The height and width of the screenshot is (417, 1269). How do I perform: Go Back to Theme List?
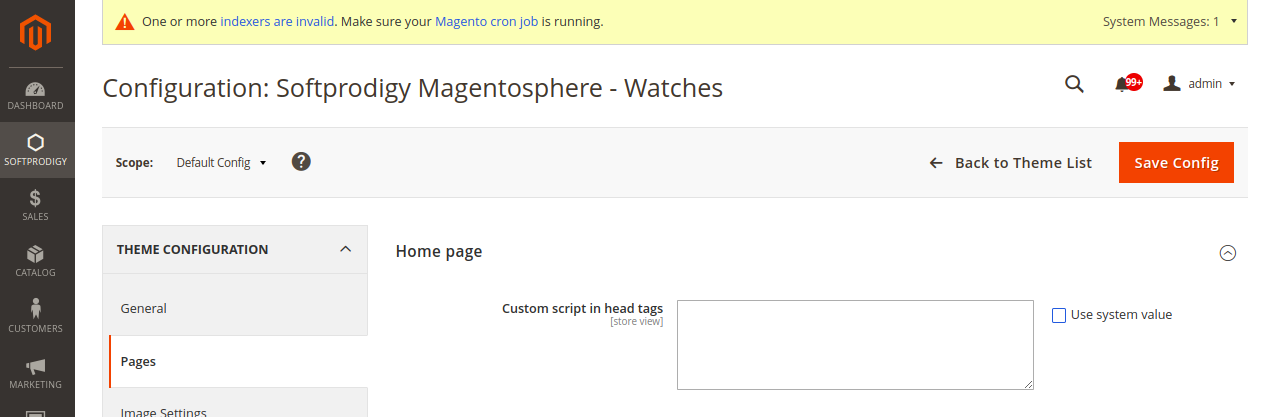coord(1010,163)
